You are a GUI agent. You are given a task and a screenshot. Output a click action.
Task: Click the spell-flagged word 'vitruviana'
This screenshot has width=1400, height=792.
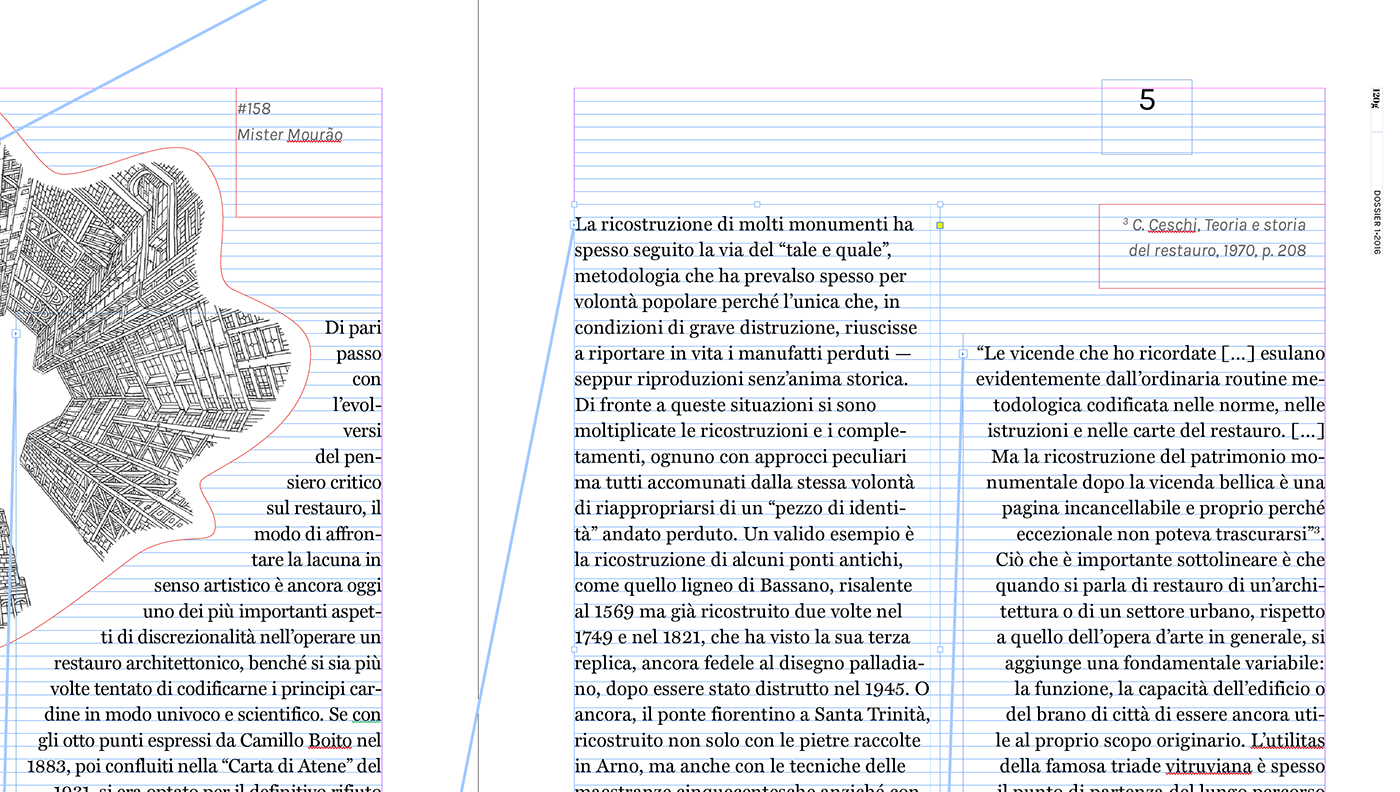click(1204, 767)
